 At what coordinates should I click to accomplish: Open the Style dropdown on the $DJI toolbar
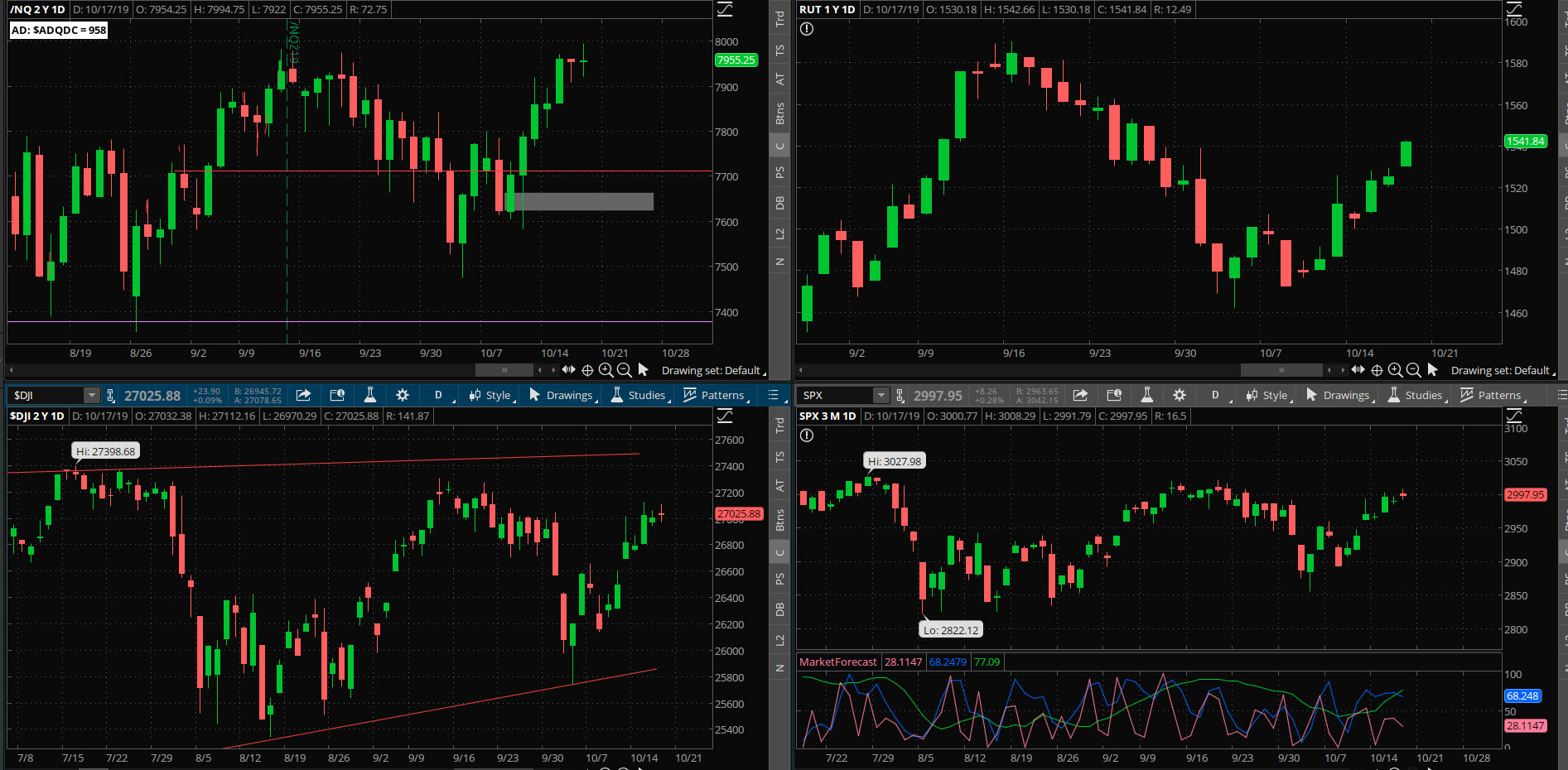pos(492,395)
